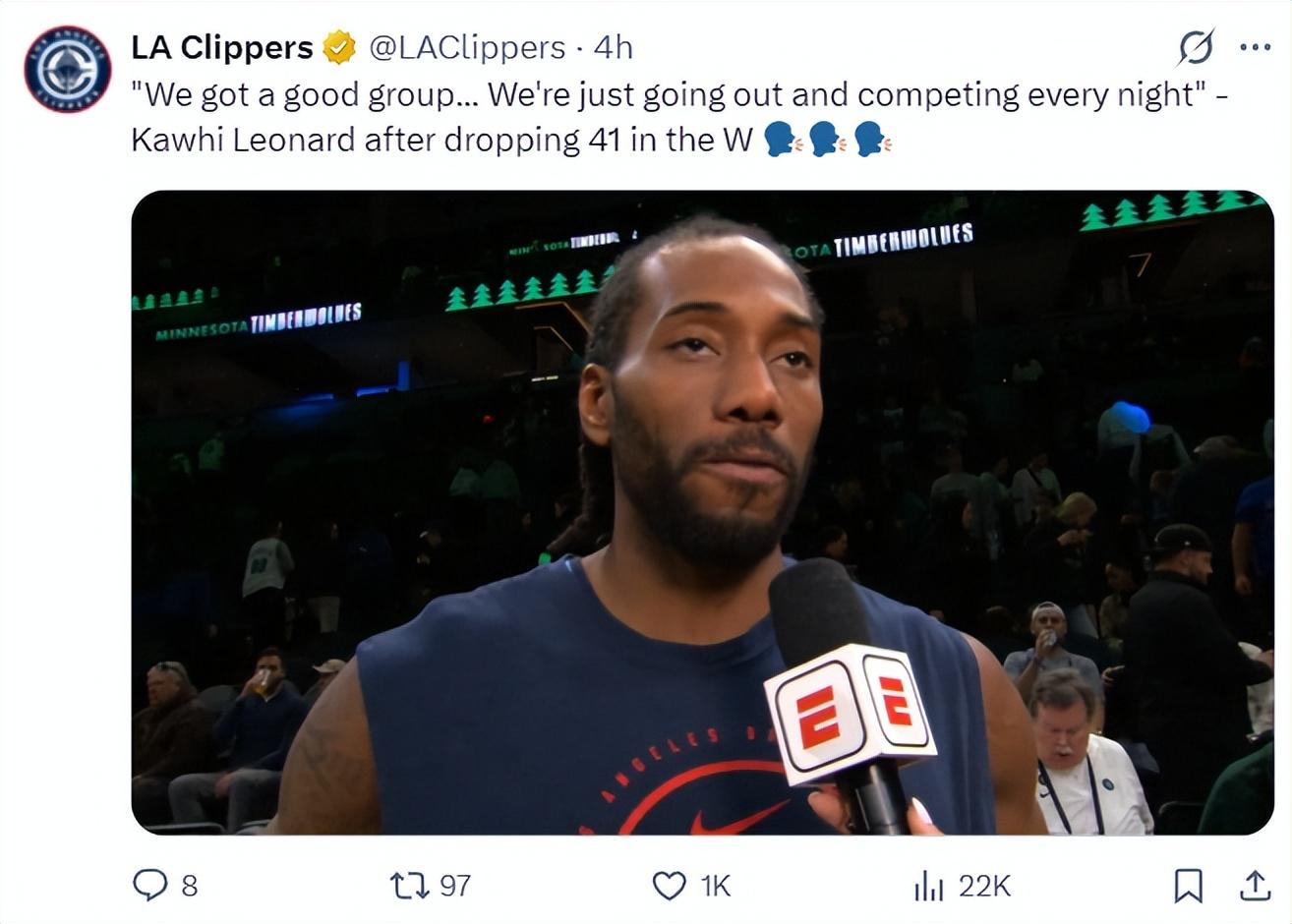Click the gold verified badge
Image resolution: width=1292 pixels, height=924 pixels.
340,46
